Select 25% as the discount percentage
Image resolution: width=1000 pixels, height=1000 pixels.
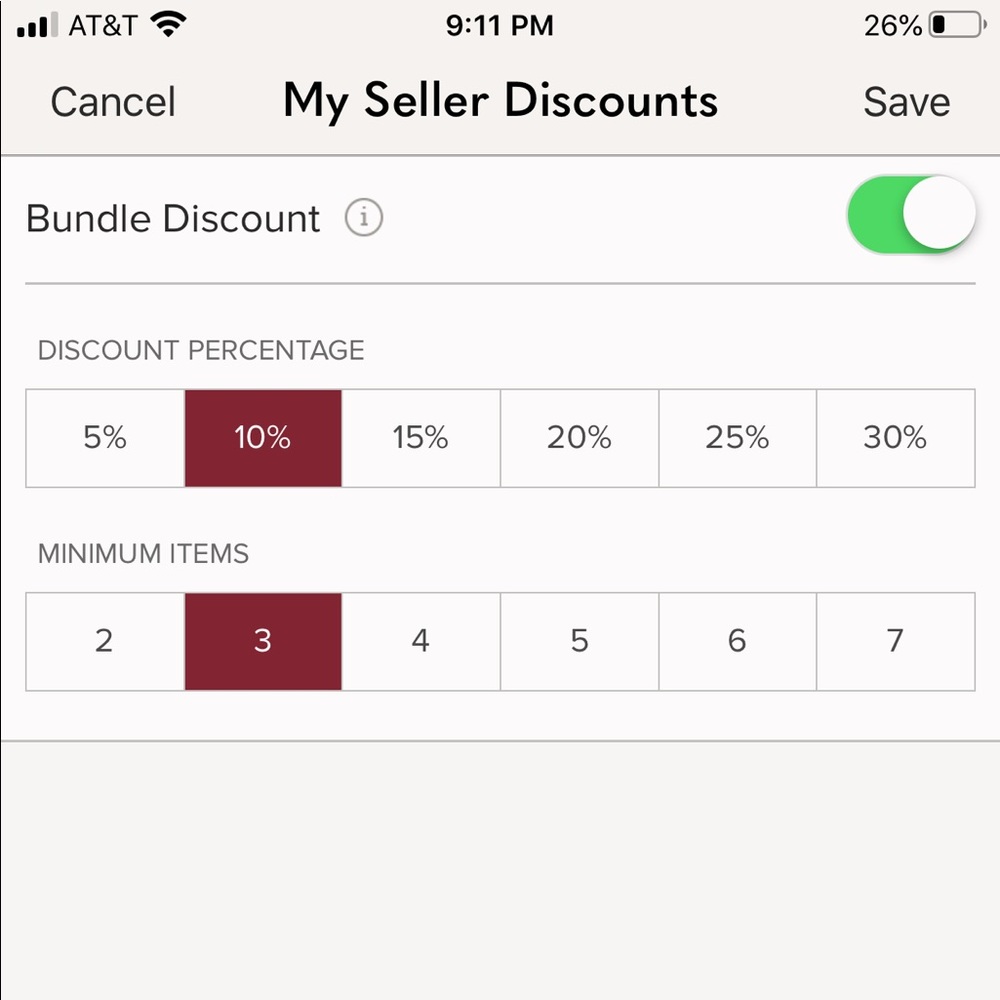click(x=736, y=438)
